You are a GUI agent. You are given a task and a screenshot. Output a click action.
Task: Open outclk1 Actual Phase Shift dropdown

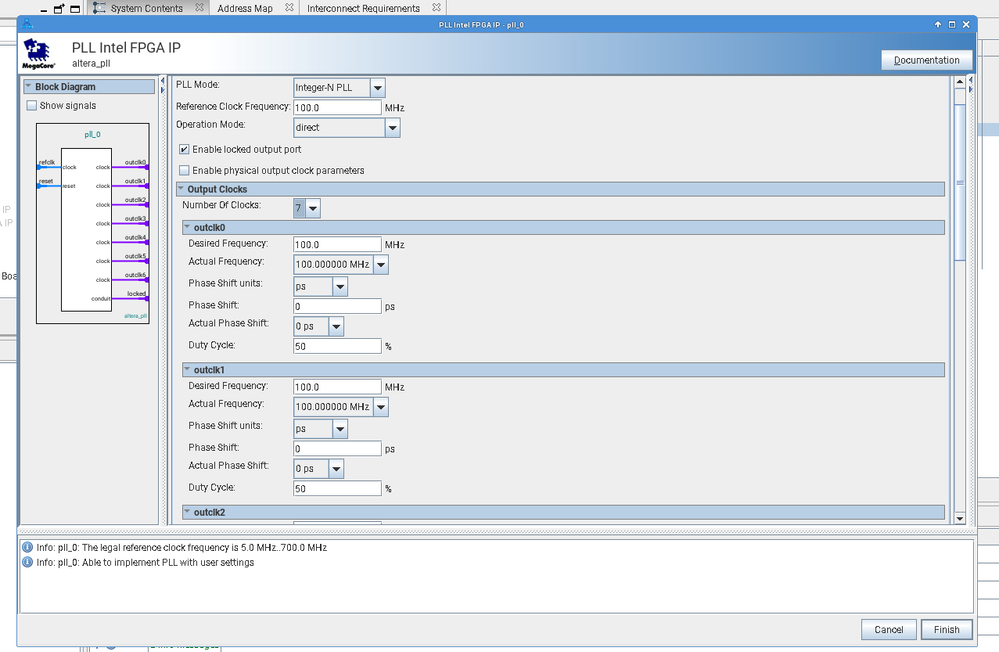pyautogui.click(x=336, y=468)
